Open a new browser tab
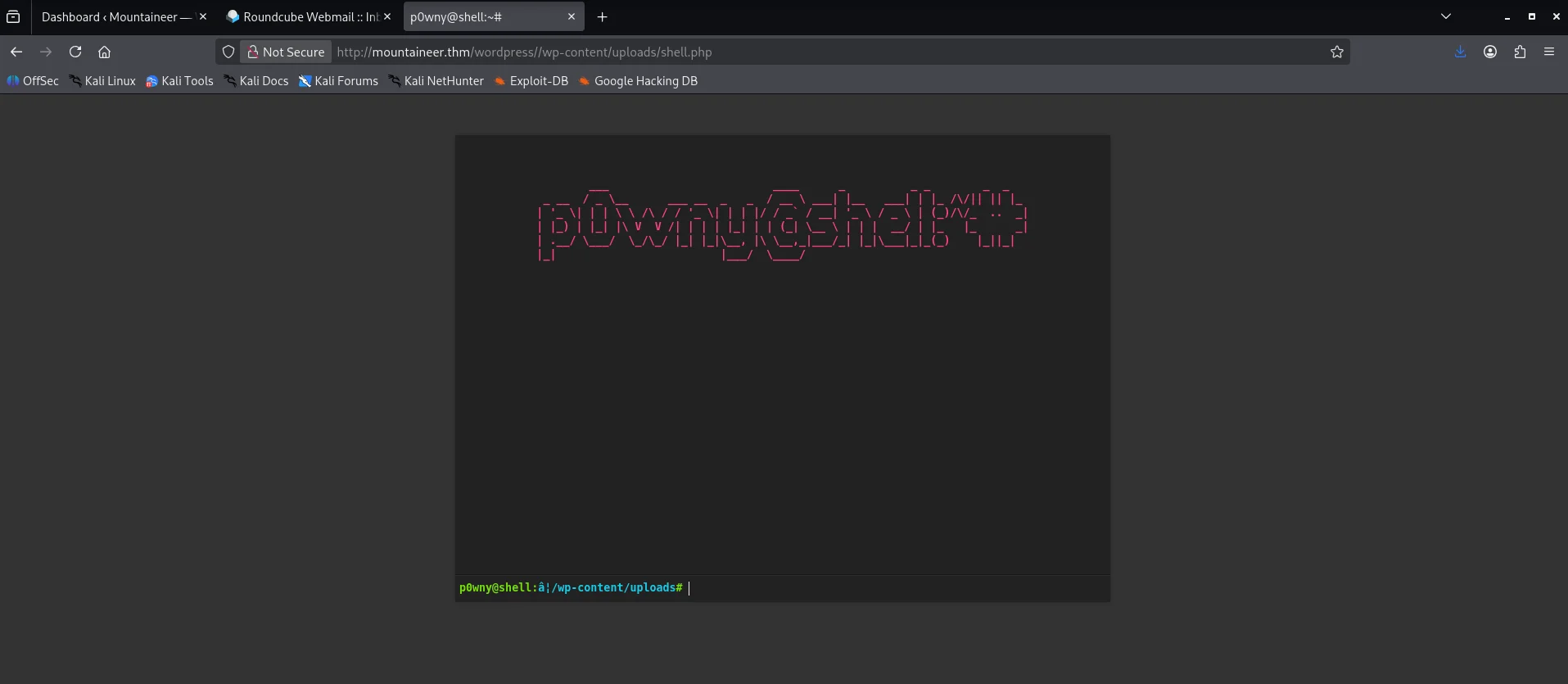Viewport: 1568px width, 684px height. tap(602, 16)
